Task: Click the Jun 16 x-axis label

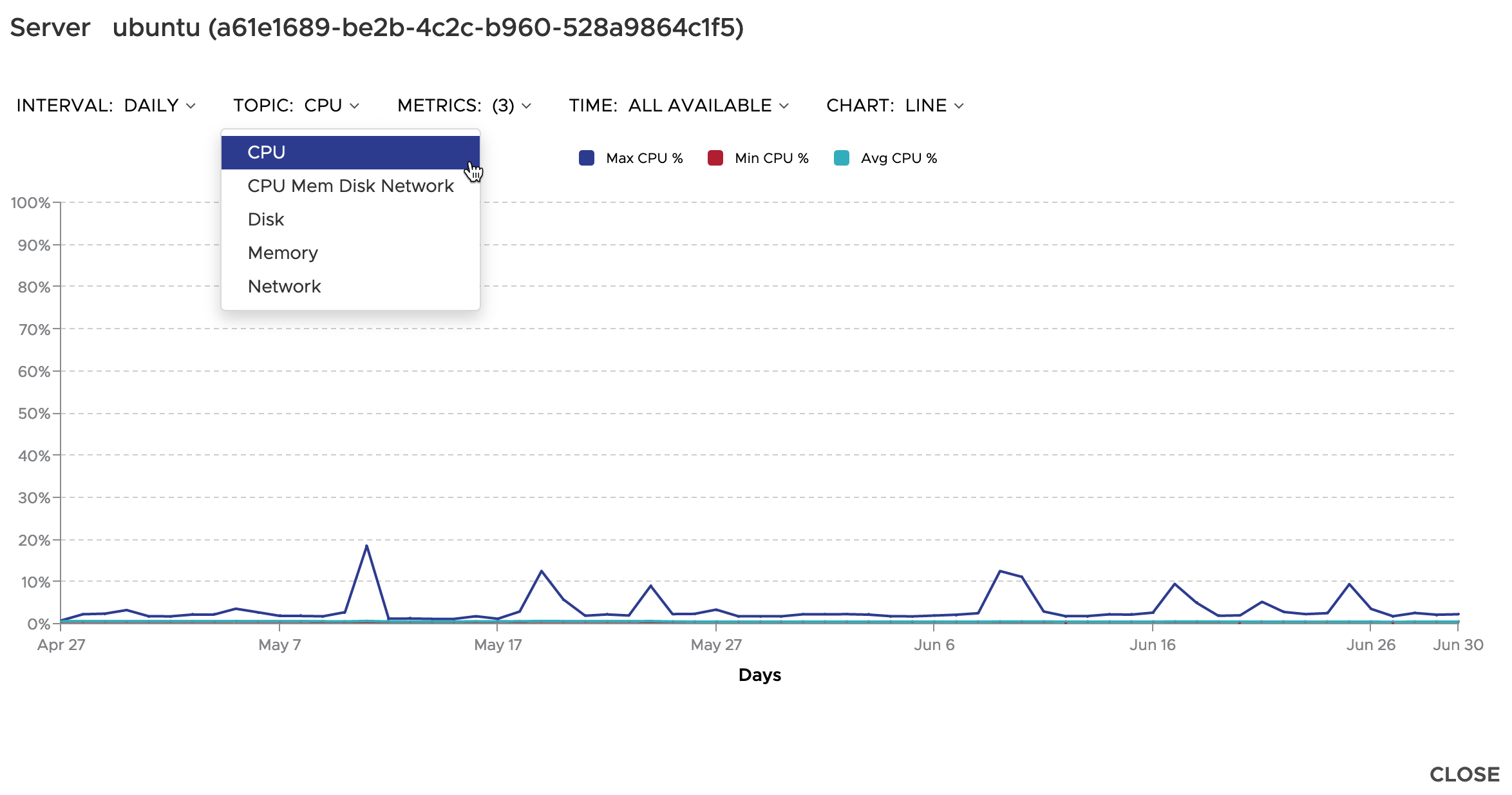Action: click(1153, 644)
